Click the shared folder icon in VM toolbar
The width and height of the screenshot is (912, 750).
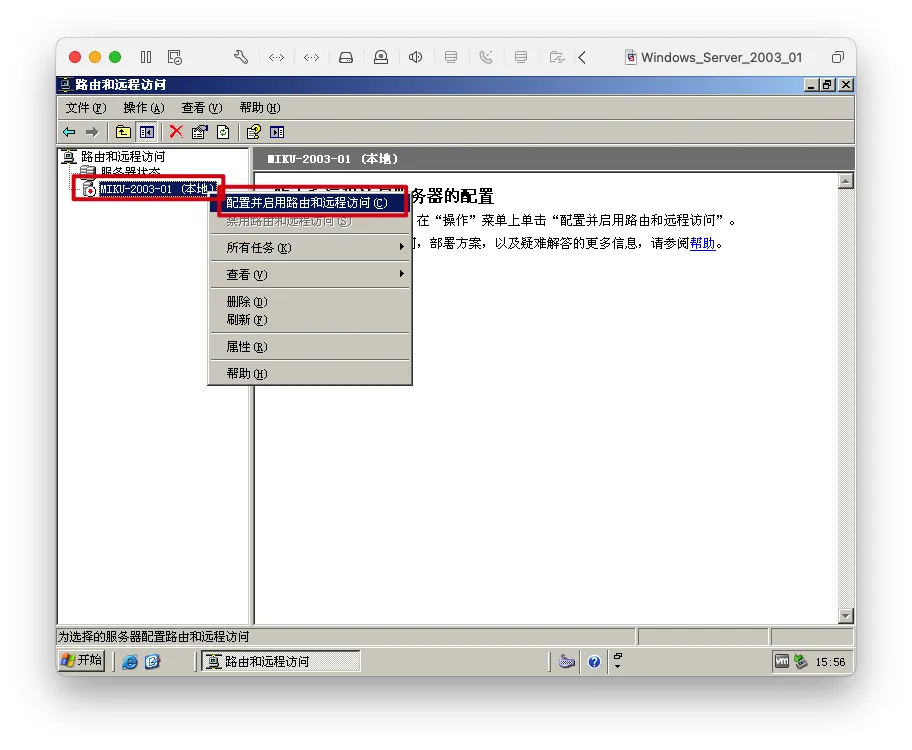click(557, 57)
